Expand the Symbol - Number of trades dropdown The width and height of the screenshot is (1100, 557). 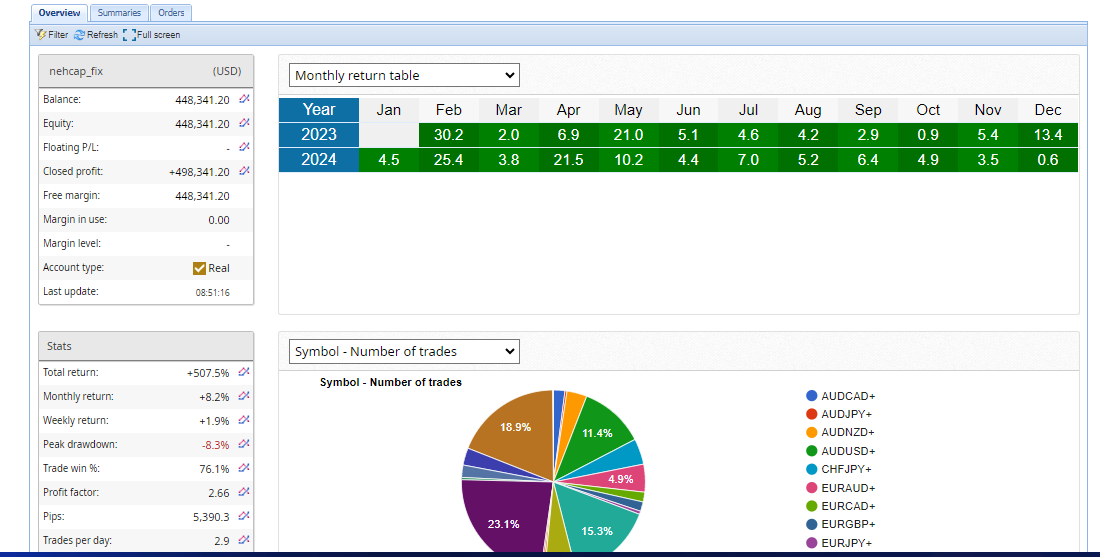pyautogui.click(x=404, y=351)
